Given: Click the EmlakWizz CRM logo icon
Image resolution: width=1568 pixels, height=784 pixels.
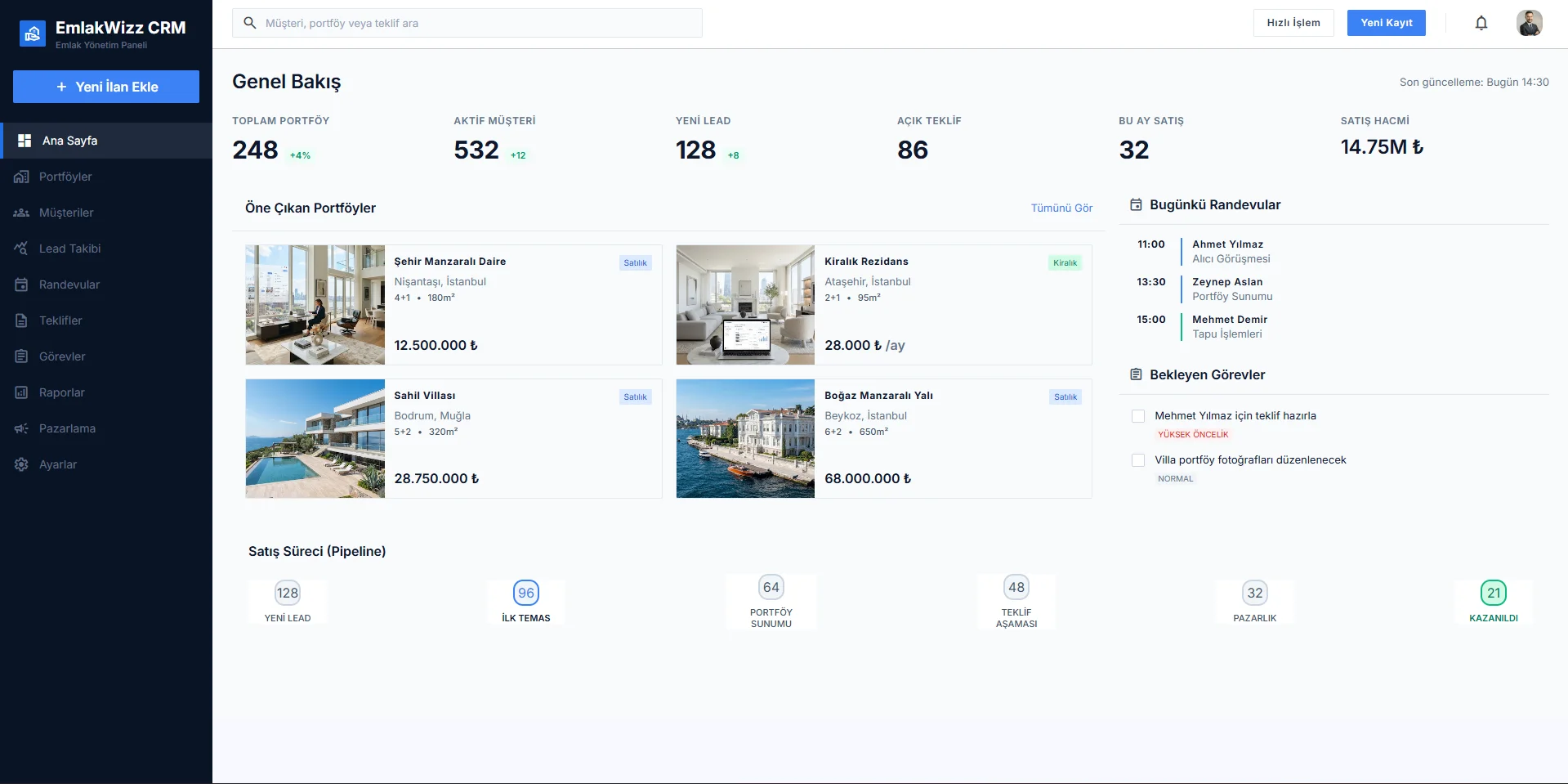Looking at the screenshot, I should (x=33, y=34).
